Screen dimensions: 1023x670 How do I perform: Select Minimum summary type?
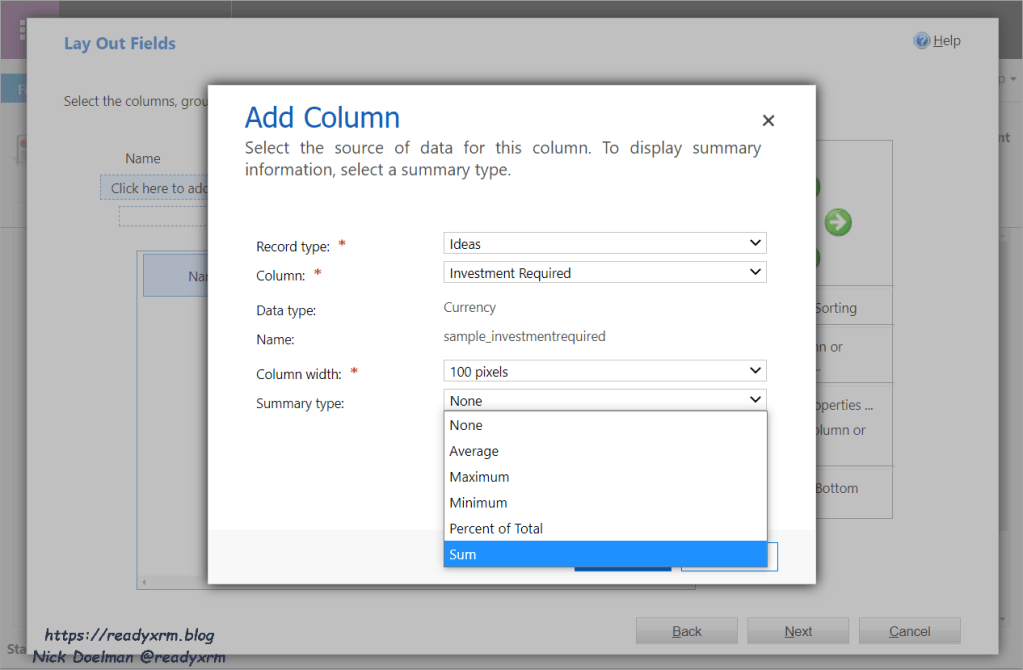604,503
